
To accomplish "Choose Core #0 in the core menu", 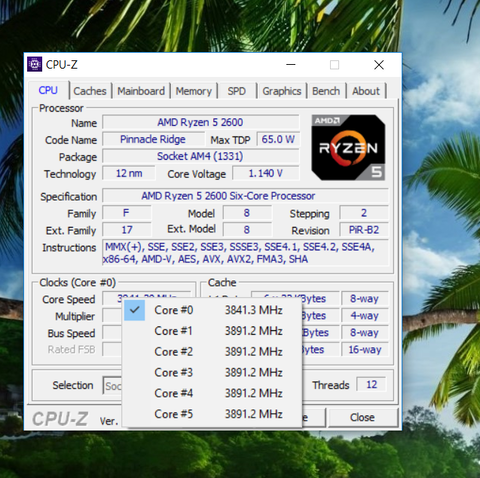I will coord(213,310).
